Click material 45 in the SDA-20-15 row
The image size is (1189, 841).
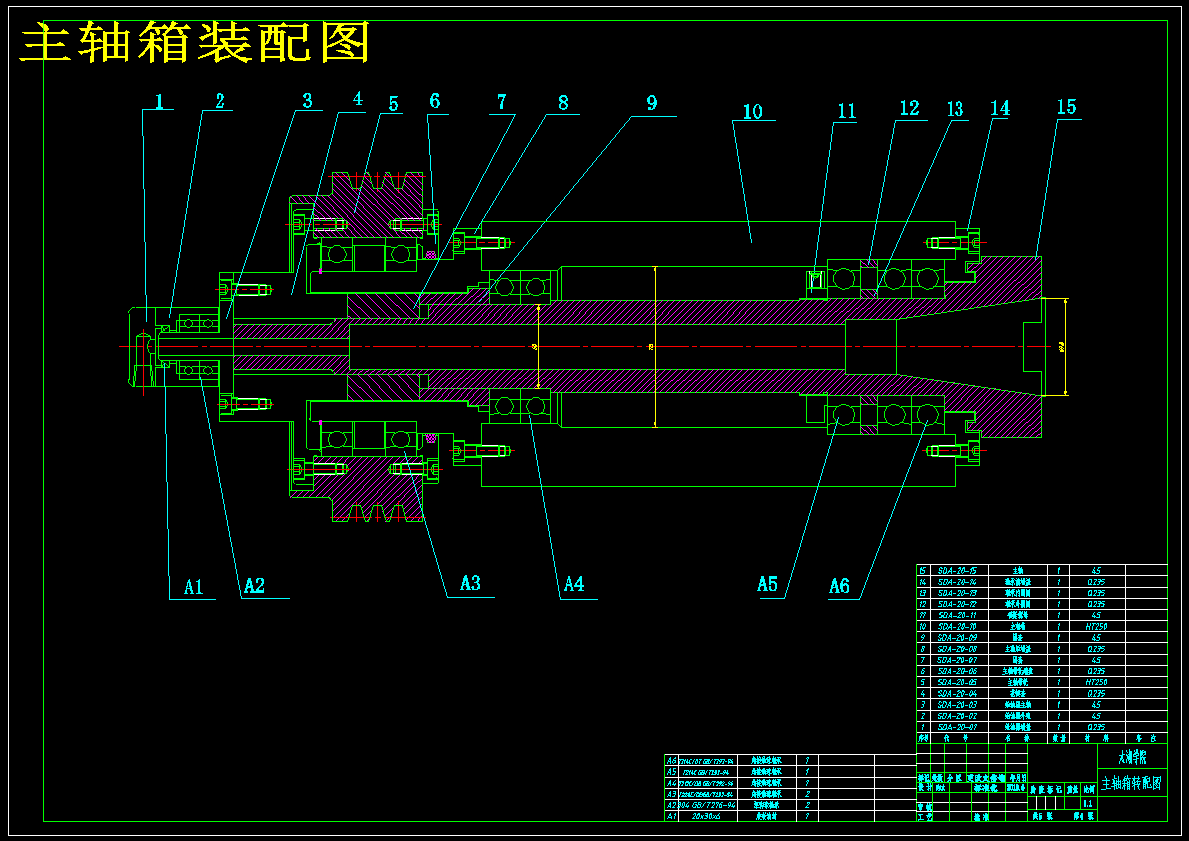[x=1096, y=570]
